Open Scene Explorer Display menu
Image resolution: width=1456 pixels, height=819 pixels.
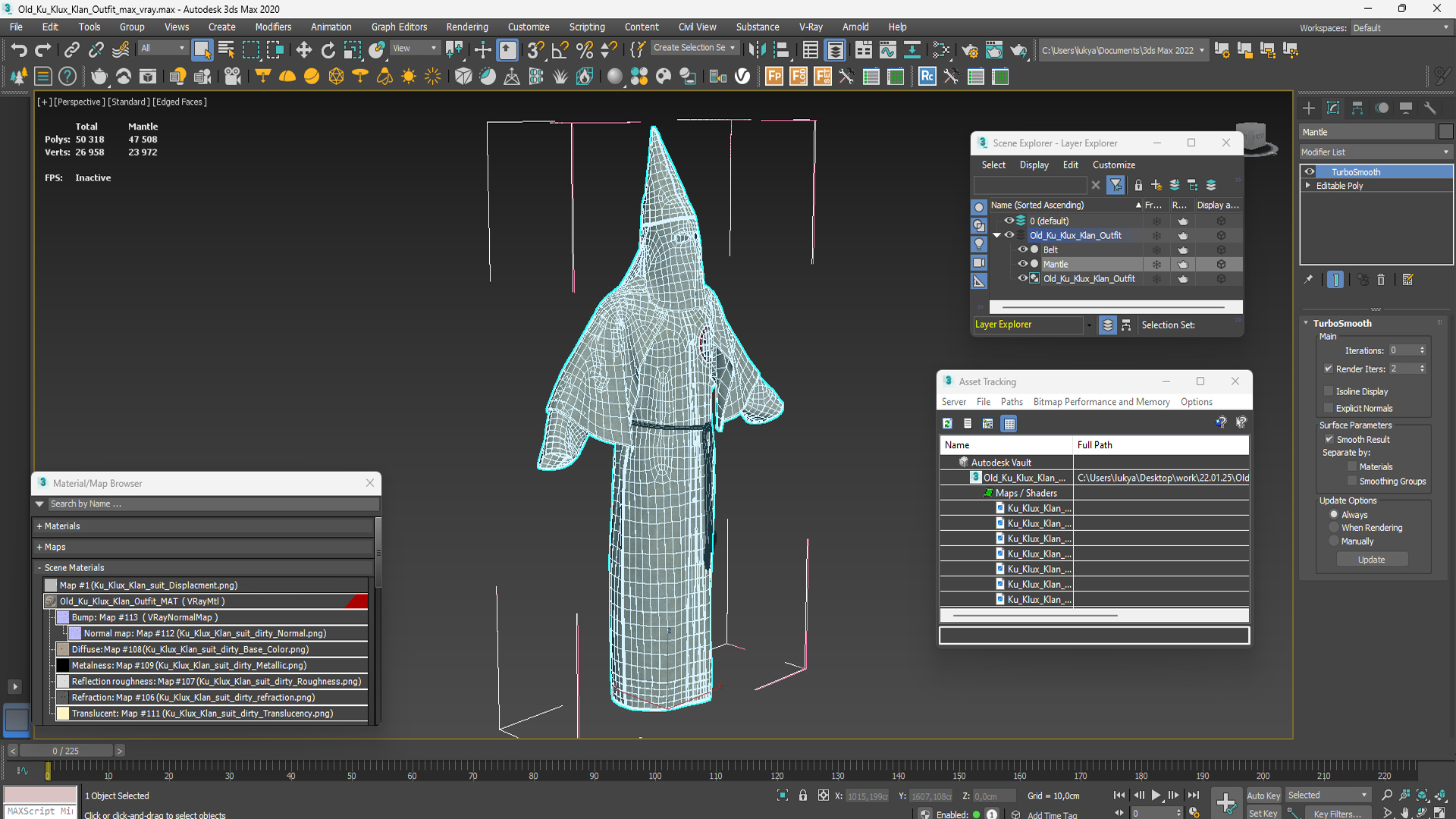coord(1034,165)
